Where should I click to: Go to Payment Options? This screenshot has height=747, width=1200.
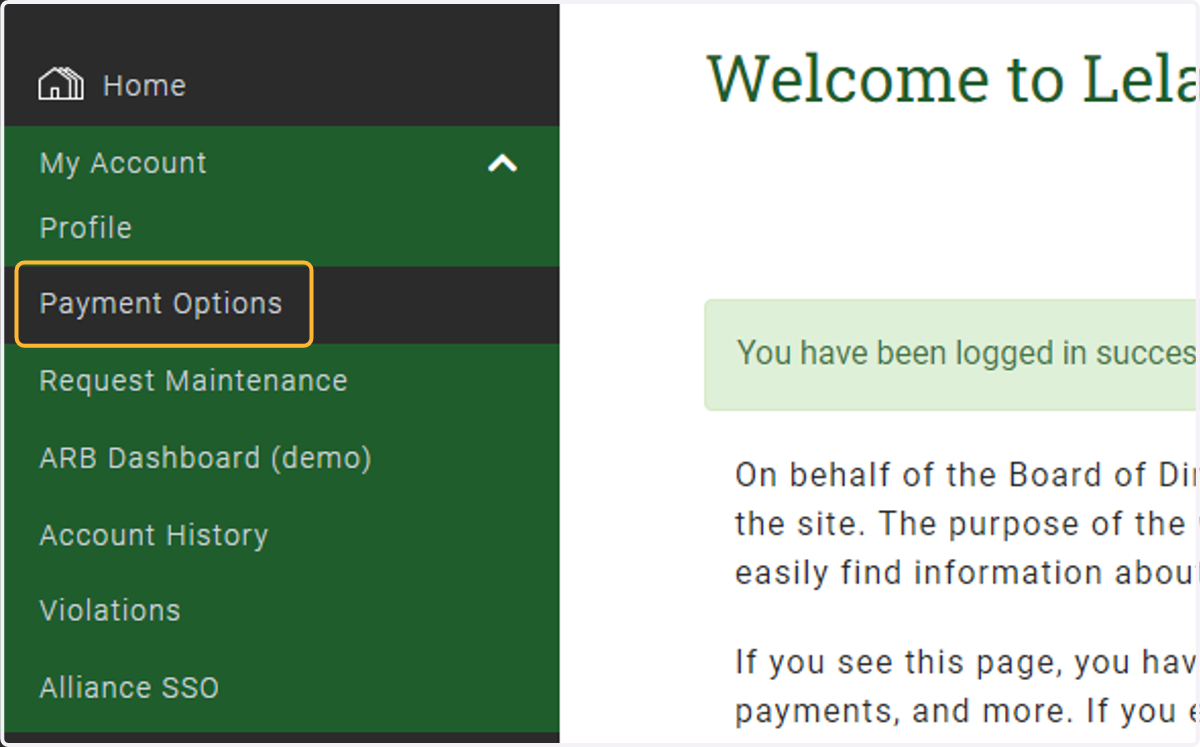coord(161,304)
